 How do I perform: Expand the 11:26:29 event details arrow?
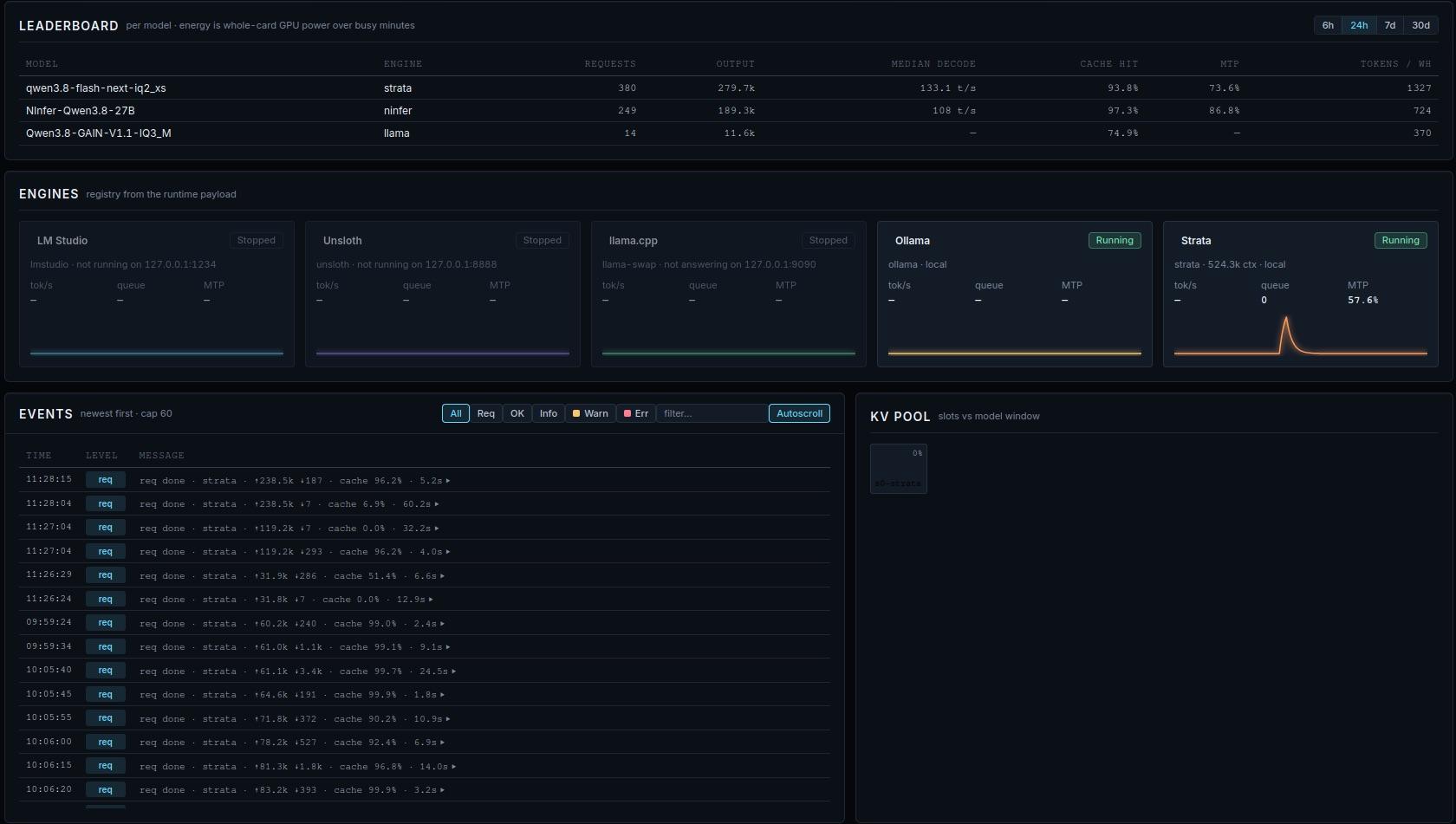click(x=442, y=575)
